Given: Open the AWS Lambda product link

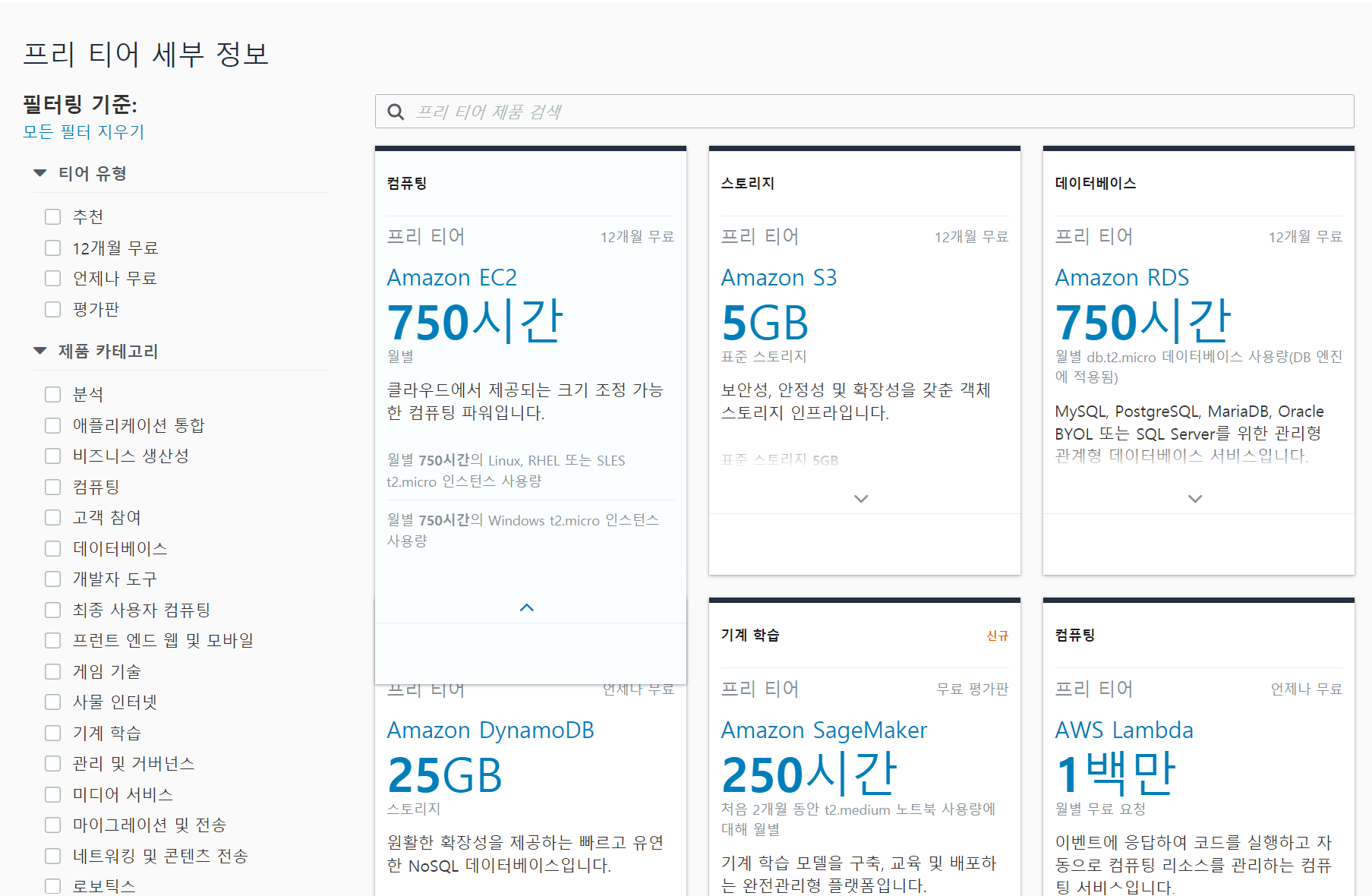Looking at the screenshot, I should click(x=1124, y=730).
